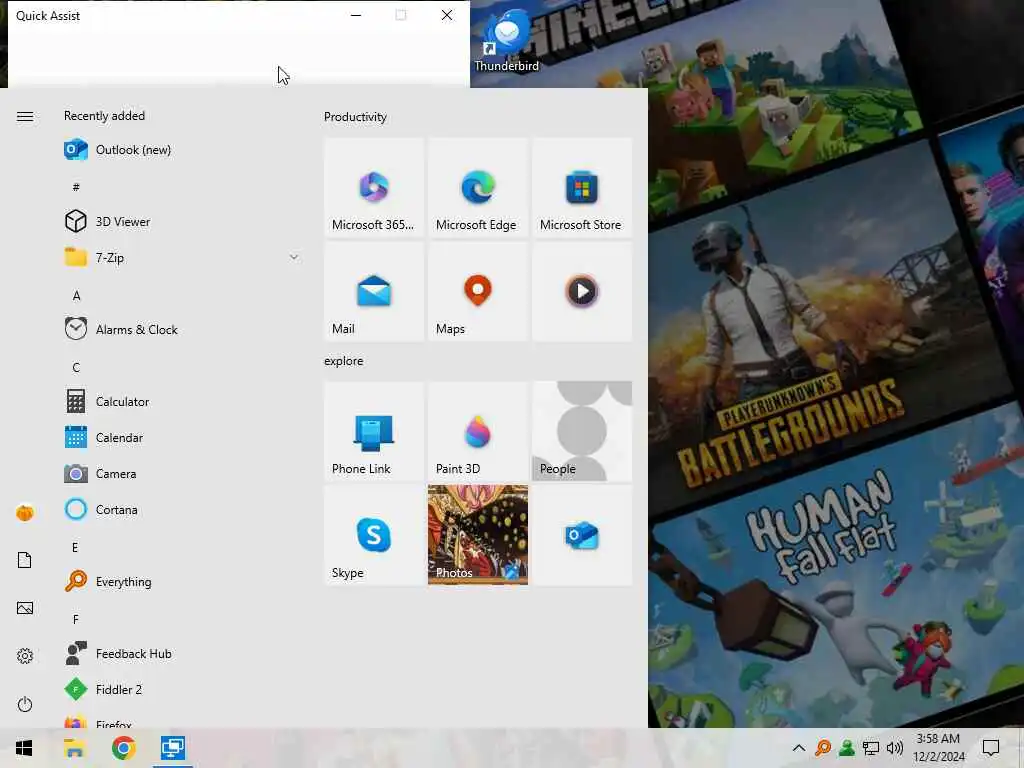The image size is (1024, 768).
Task: Open Alarms & Clock
Action: tap(183, 329)
